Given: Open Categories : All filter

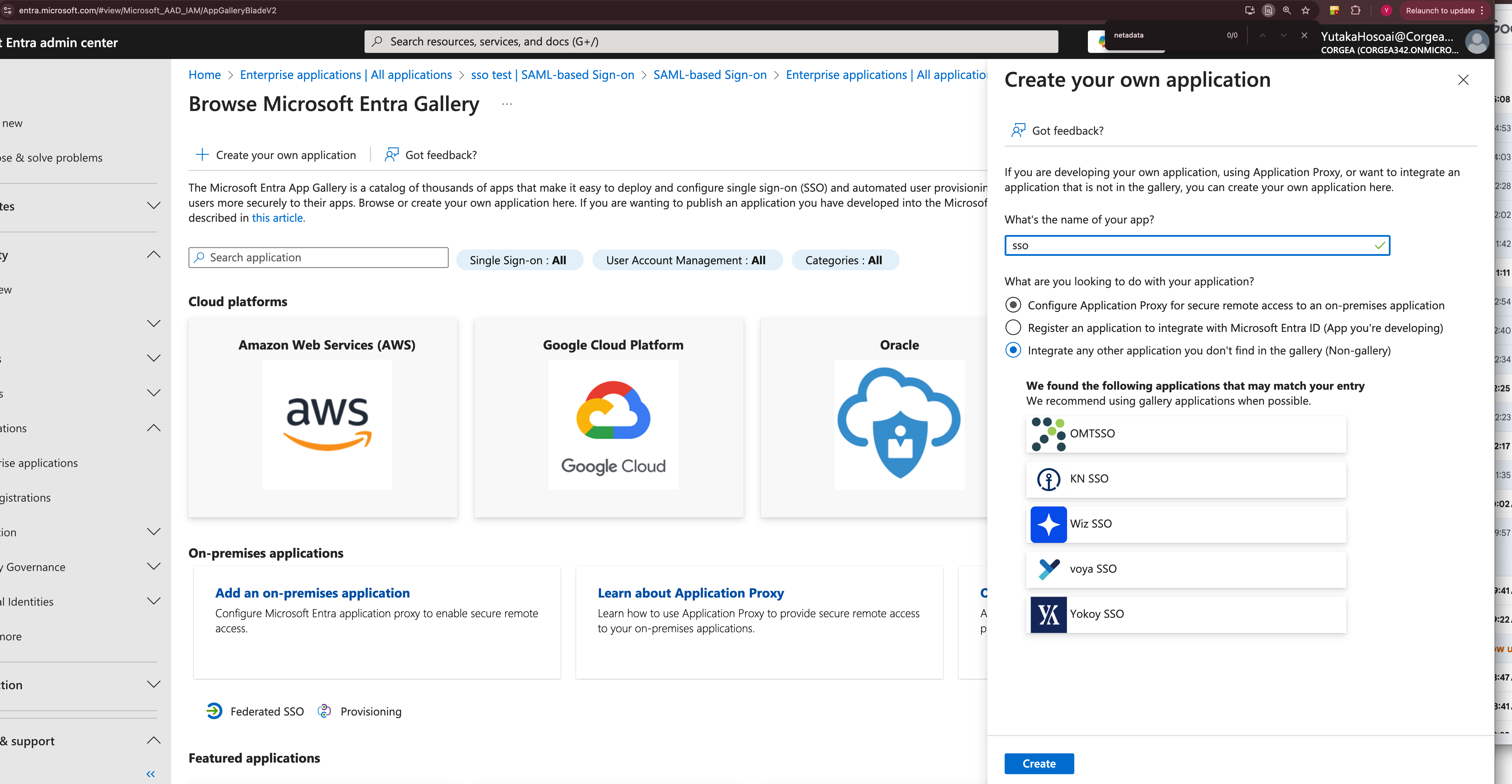Looking at the screenshot, I should [x=845, y=260].
